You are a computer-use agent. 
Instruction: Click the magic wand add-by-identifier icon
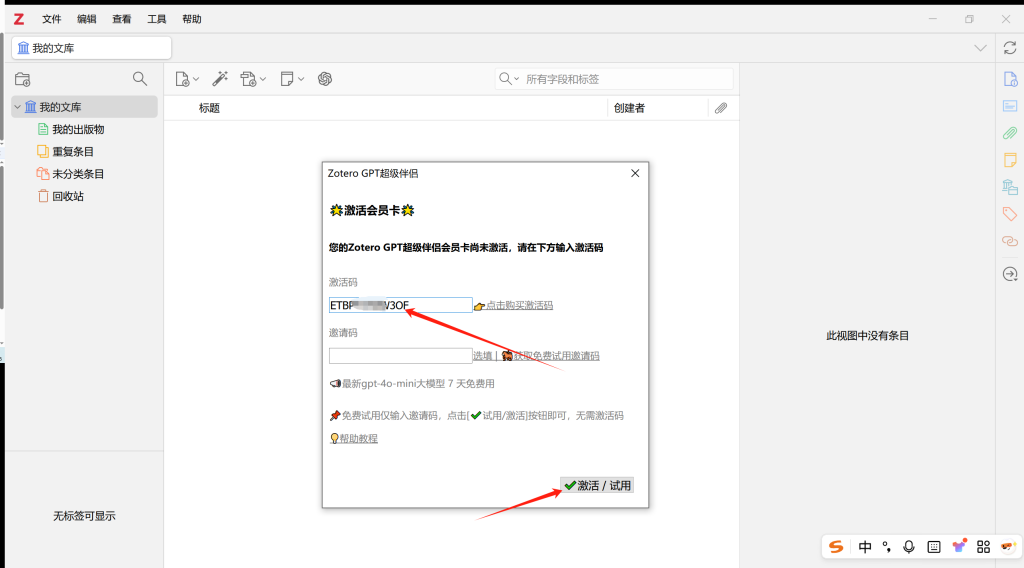[x=220, y=79]
